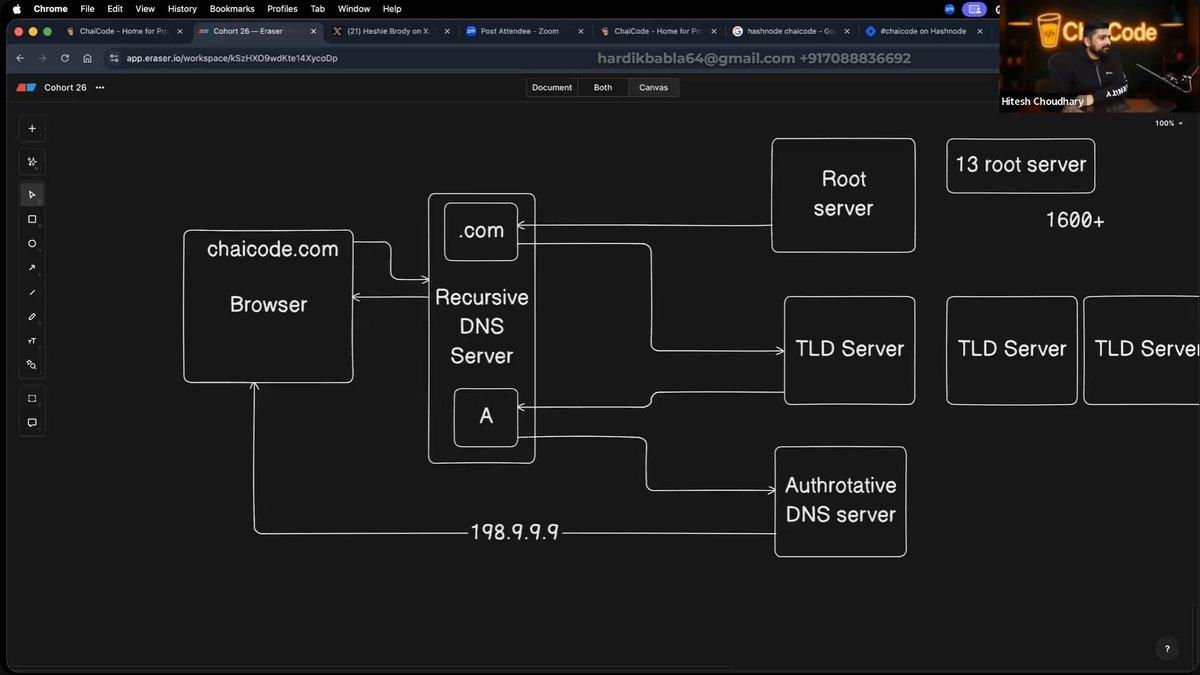This screenshot has height=675, width=1200.
Task: Switch to Canvas view
Action: coord(654,88)
